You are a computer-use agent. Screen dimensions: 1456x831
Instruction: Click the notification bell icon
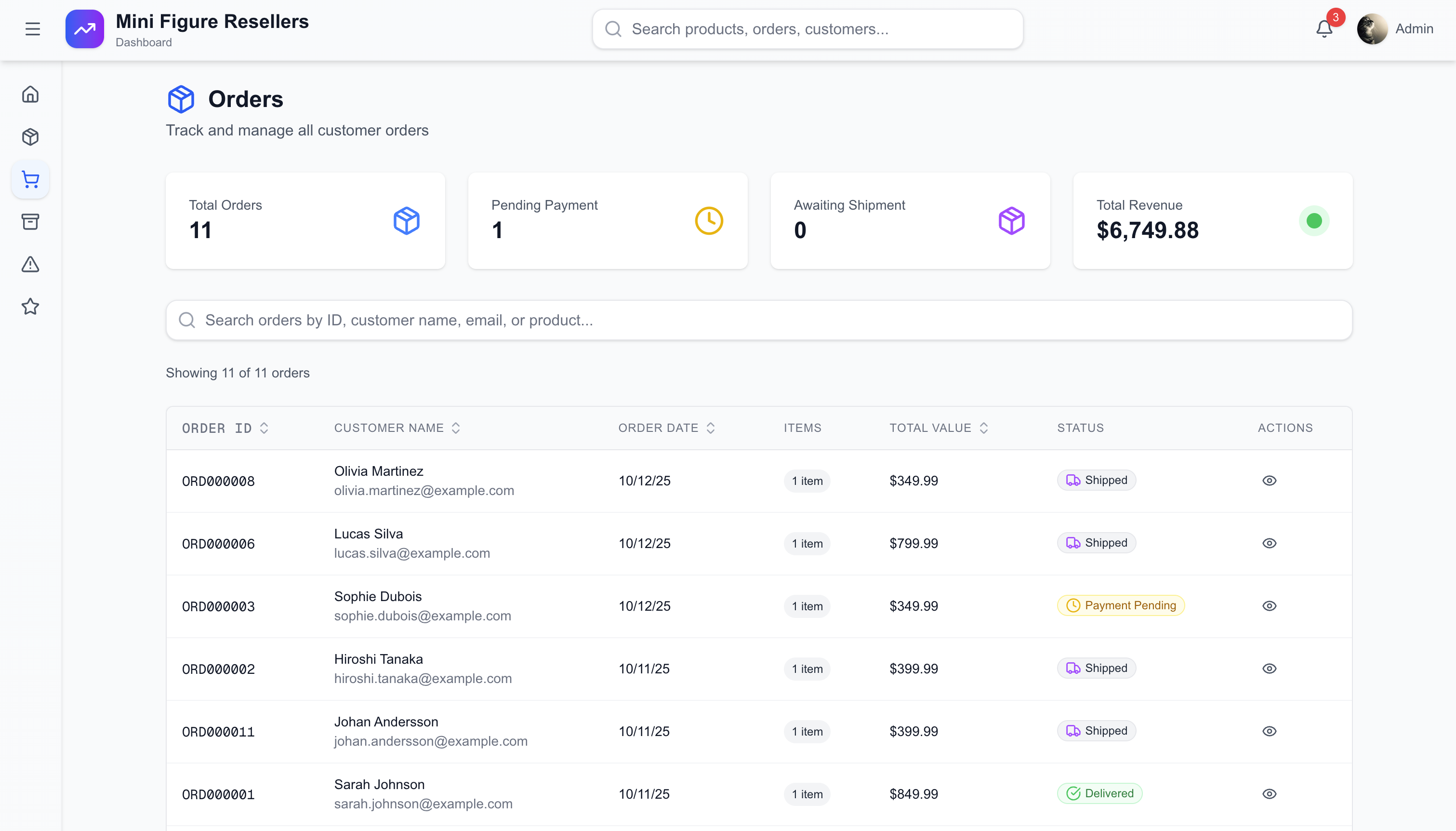click(x=1324, y=29)
